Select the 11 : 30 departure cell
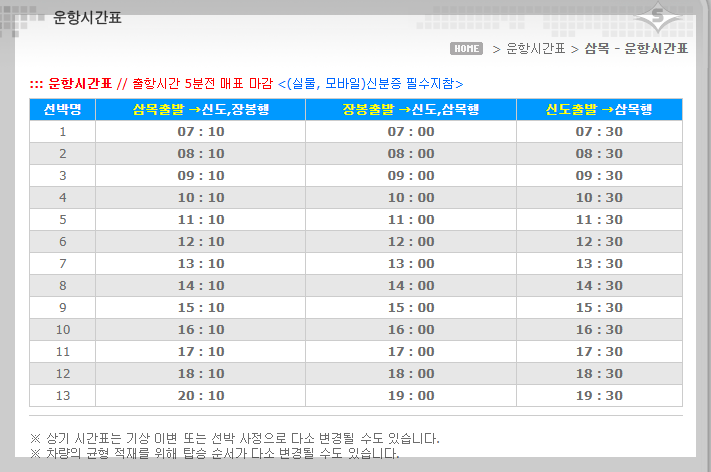This screenshot has height=472, width=711. click(x=599, y=219)
